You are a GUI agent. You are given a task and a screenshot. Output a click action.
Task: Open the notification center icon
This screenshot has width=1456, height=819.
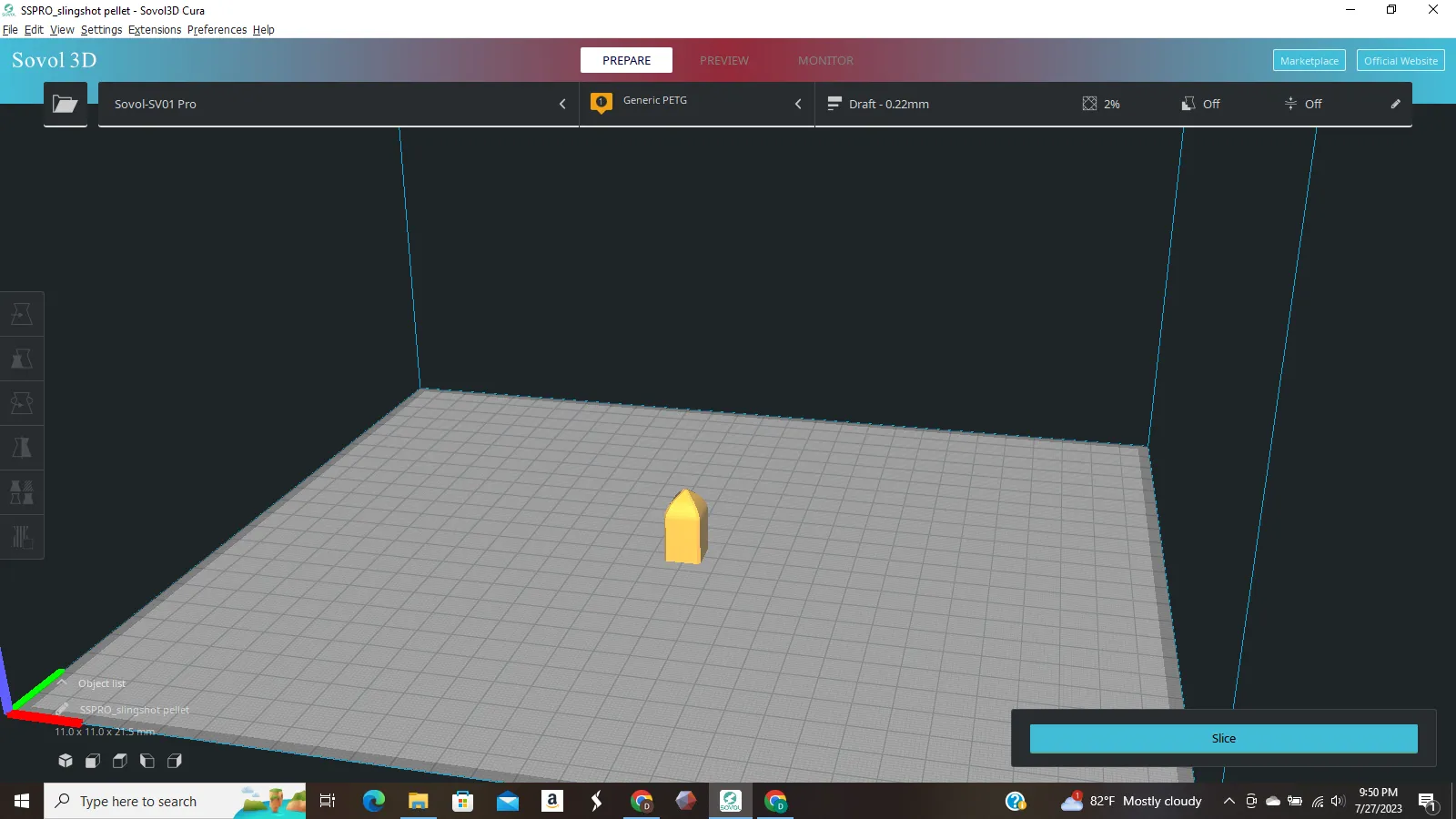tap(1427, 802)
